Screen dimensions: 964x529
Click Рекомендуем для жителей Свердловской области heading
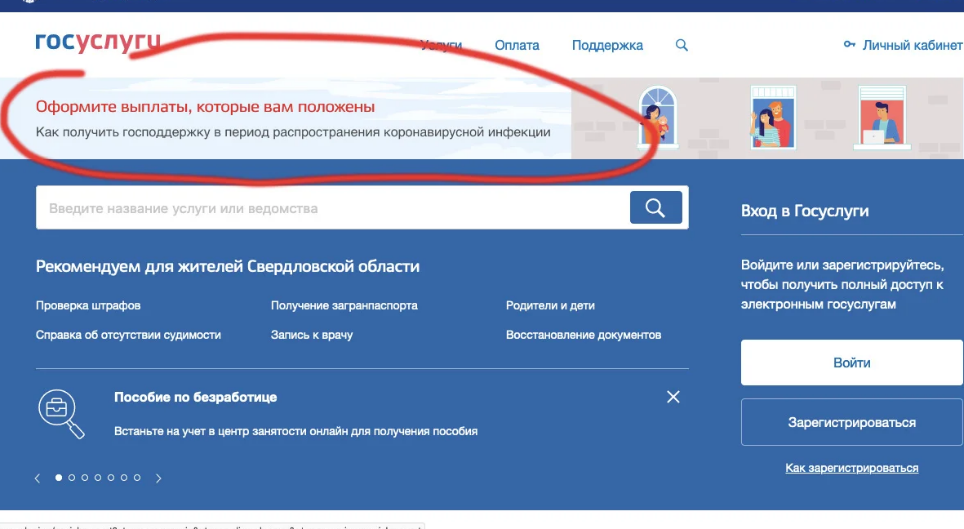tap(227, 266)
